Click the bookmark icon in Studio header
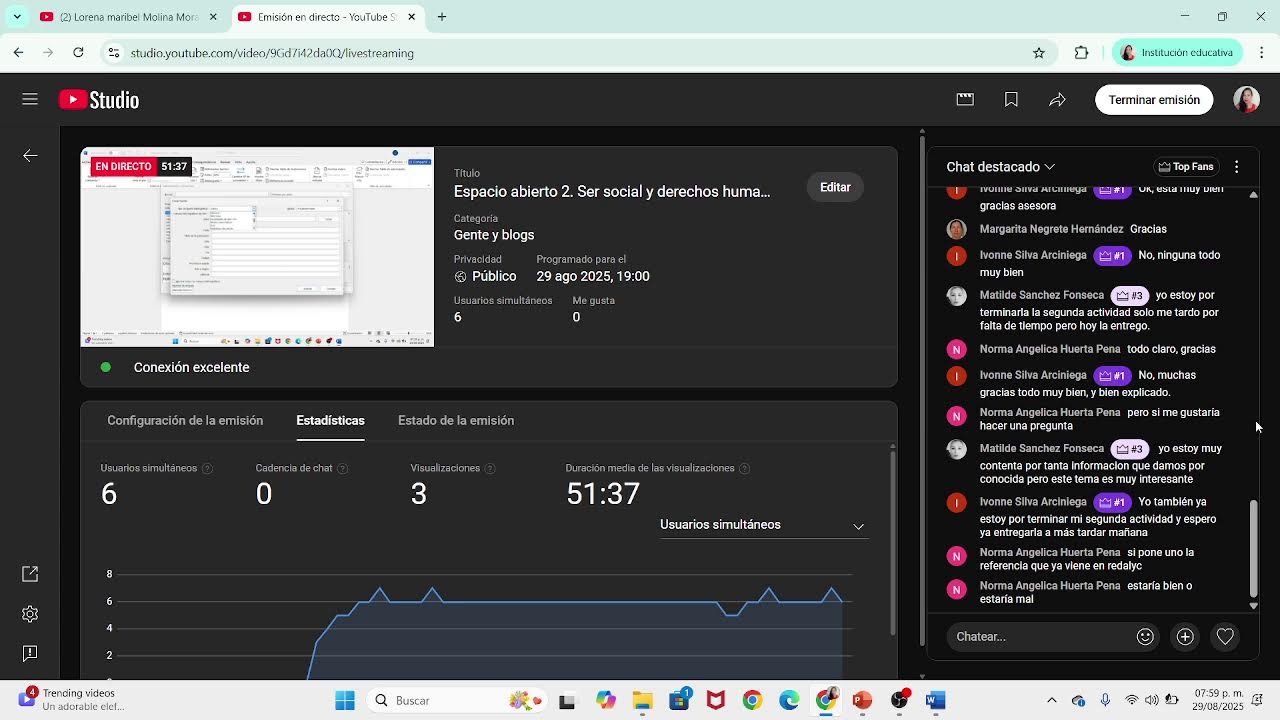Image resolution: width=1280 pixels, height=720 pixels. [1011, 99]
